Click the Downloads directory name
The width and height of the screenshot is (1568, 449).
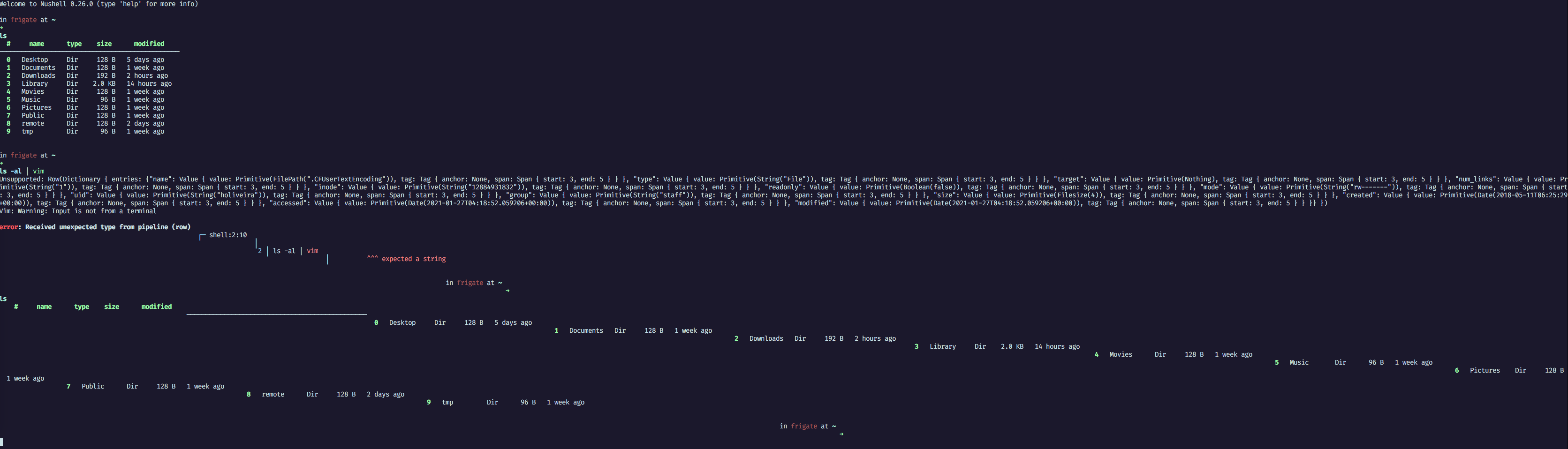pyautogui.click(x=38, y=75)
